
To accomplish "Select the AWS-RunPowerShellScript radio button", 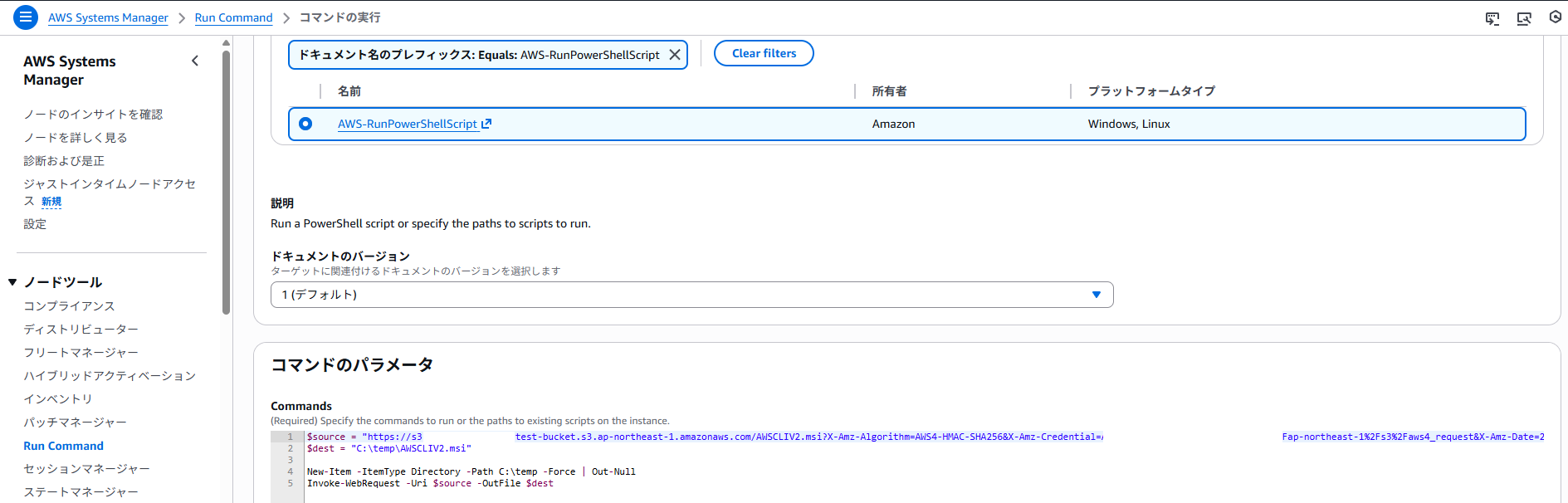I will coord(305,124).
